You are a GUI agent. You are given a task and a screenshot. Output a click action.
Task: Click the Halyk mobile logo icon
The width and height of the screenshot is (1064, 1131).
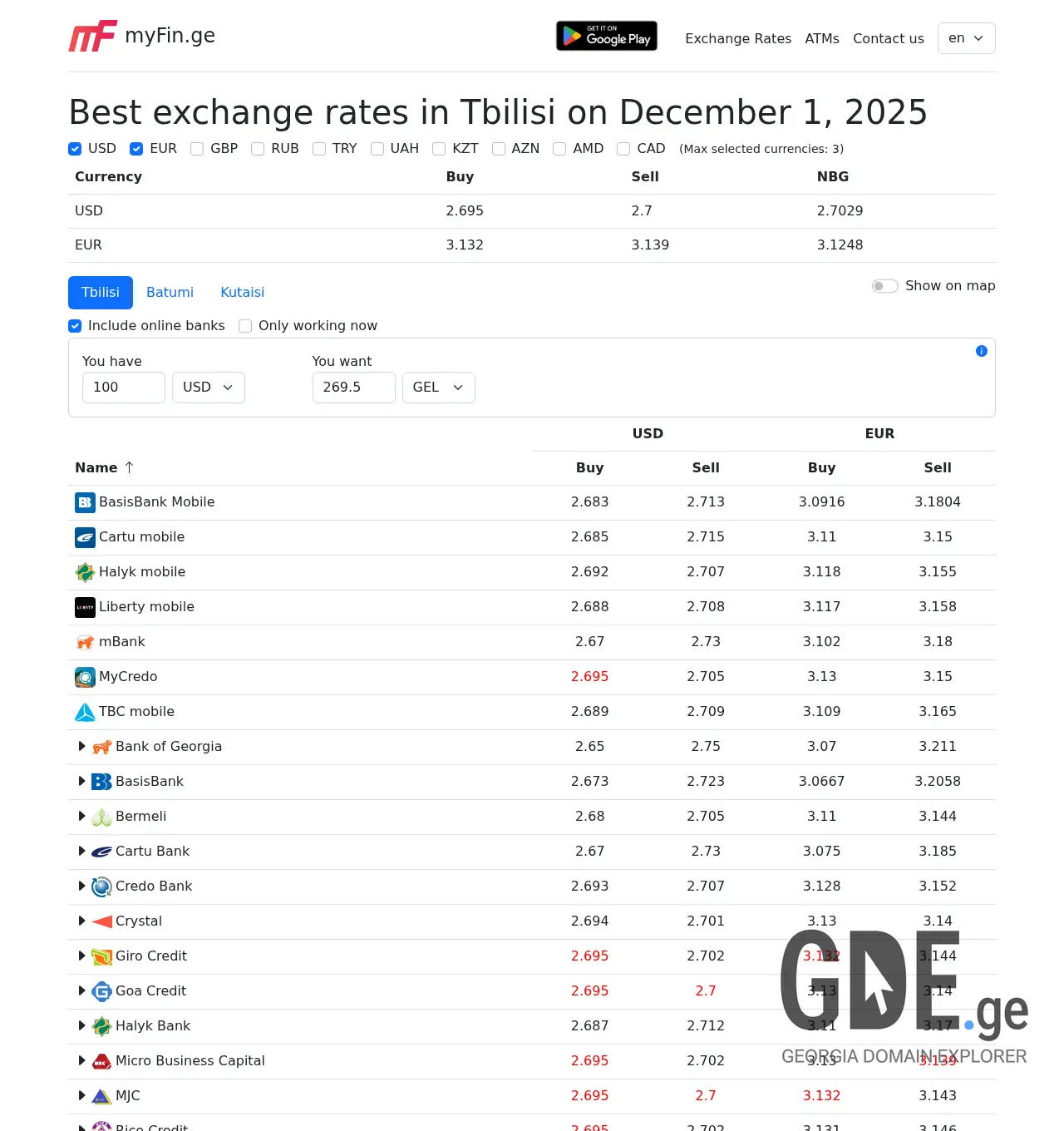point(85,572)
